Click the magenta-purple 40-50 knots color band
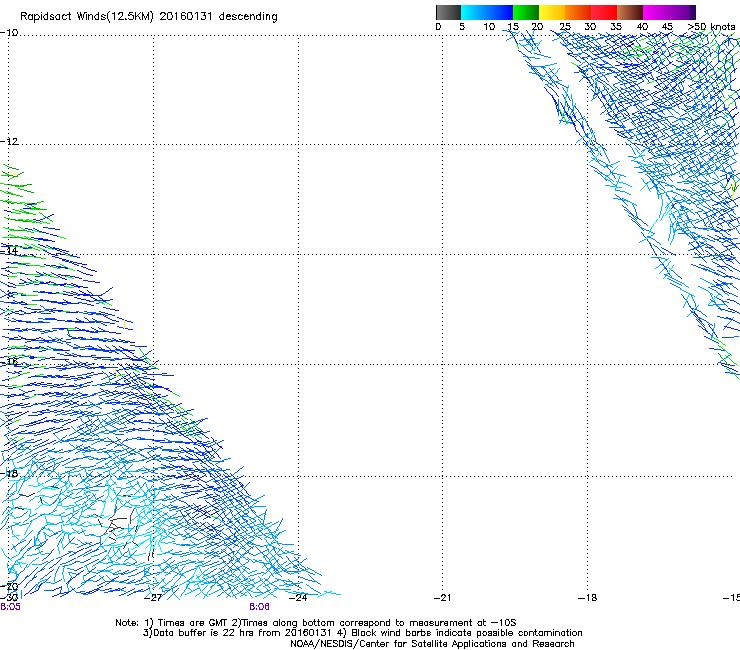Image resolution: width=740 pixels, height=650 pixels. (x=669, y=12)
